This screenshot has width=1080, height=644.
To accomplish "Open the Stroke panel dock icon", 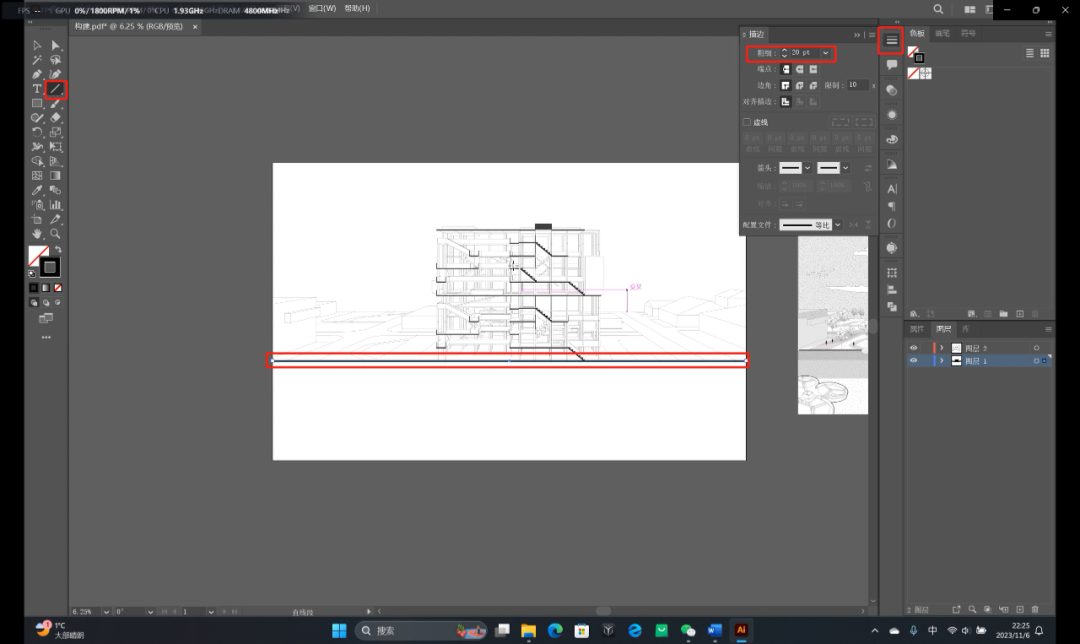I will (x=891, y=40).
